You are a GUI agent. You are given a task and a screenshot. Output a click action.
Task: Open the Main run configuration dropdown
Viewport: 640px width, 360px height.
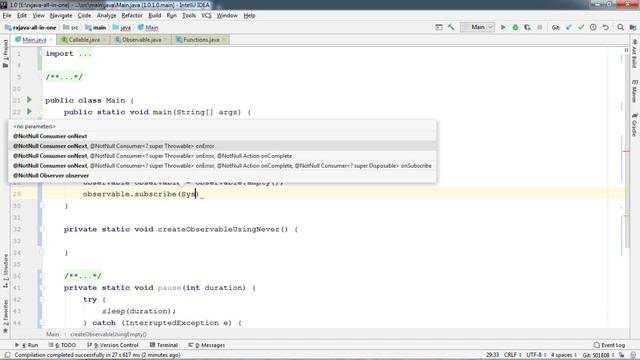coord(478,27)
